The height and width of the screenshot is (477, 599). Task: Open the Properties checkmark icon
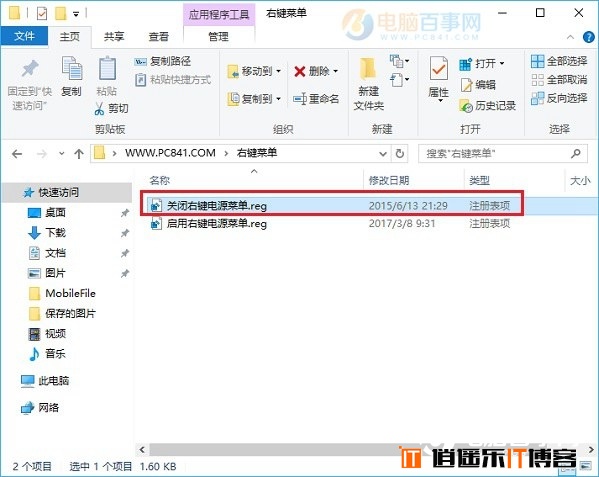(x=439, y=69)
